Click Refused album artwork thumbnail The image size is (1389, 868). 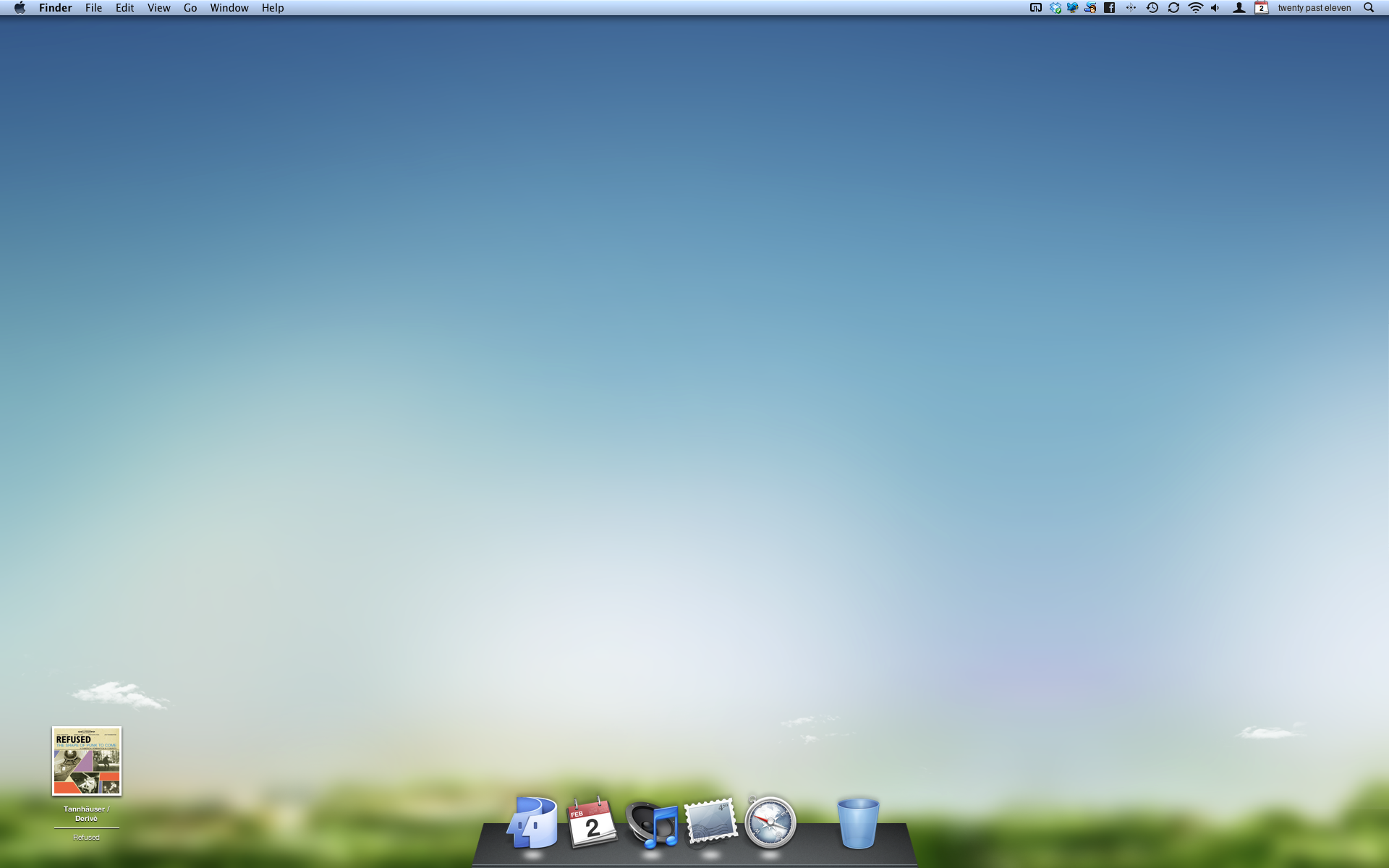click(x=87, y=761)
